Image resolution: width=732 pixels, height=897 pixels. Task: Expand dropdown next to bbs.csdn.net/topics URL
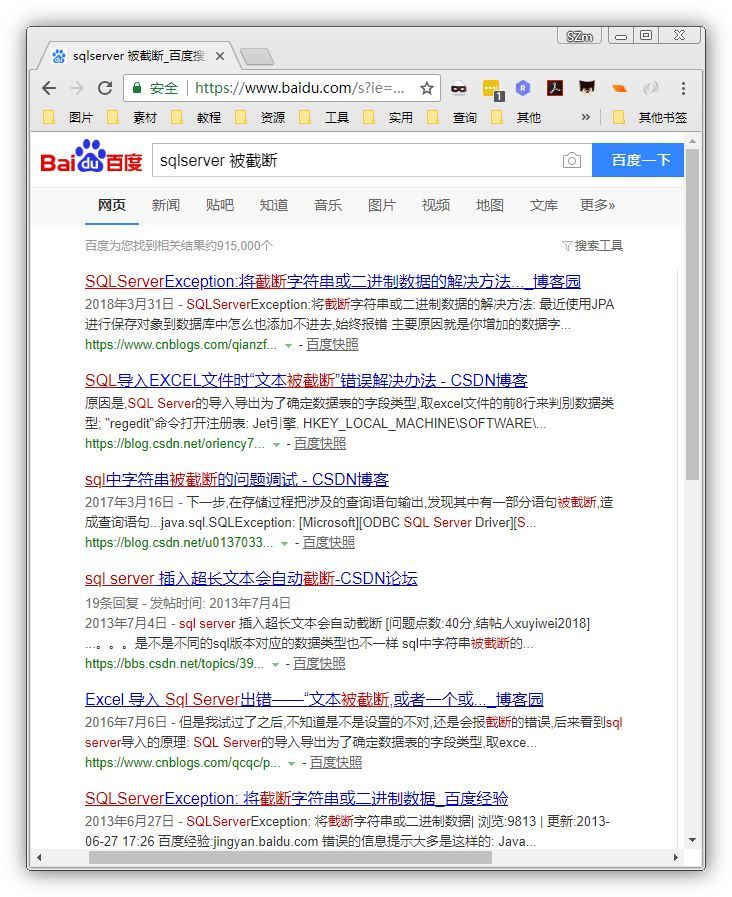[275, 665]
